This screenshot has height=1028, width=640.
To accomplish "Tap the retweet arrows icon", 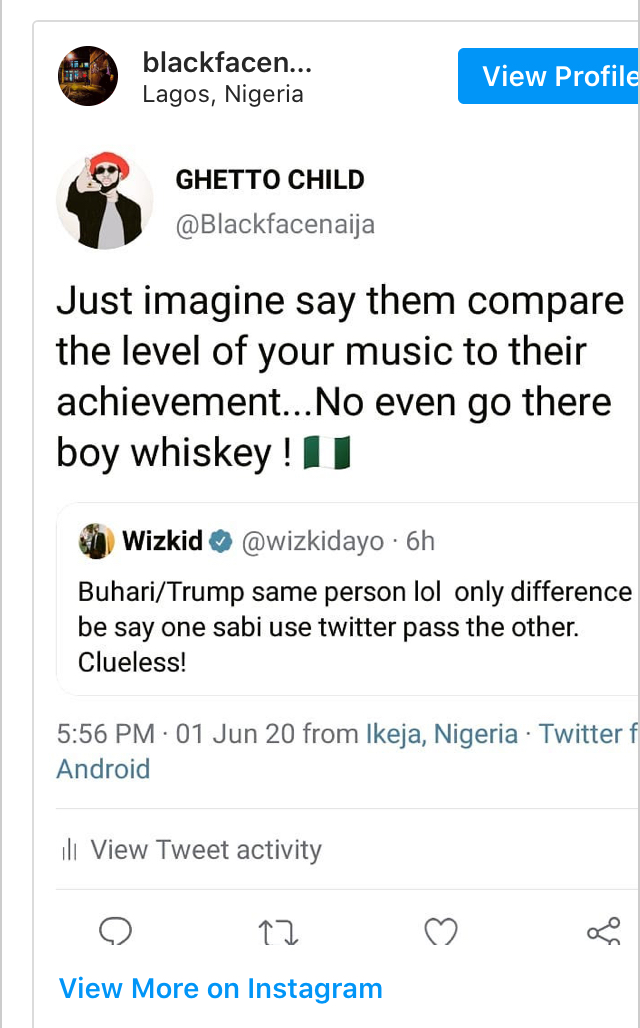I will (x=278, y=933).
